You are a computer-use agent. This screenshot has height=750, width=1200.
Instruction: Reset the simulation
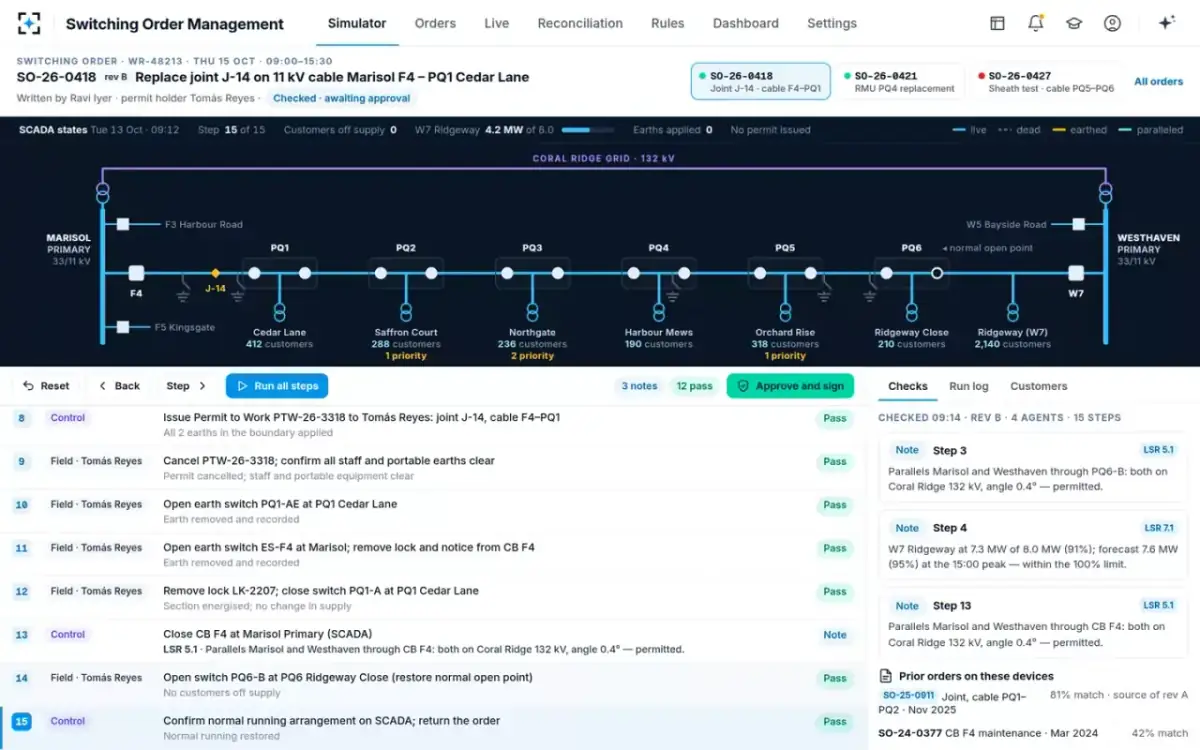click(x=46, y=386)
